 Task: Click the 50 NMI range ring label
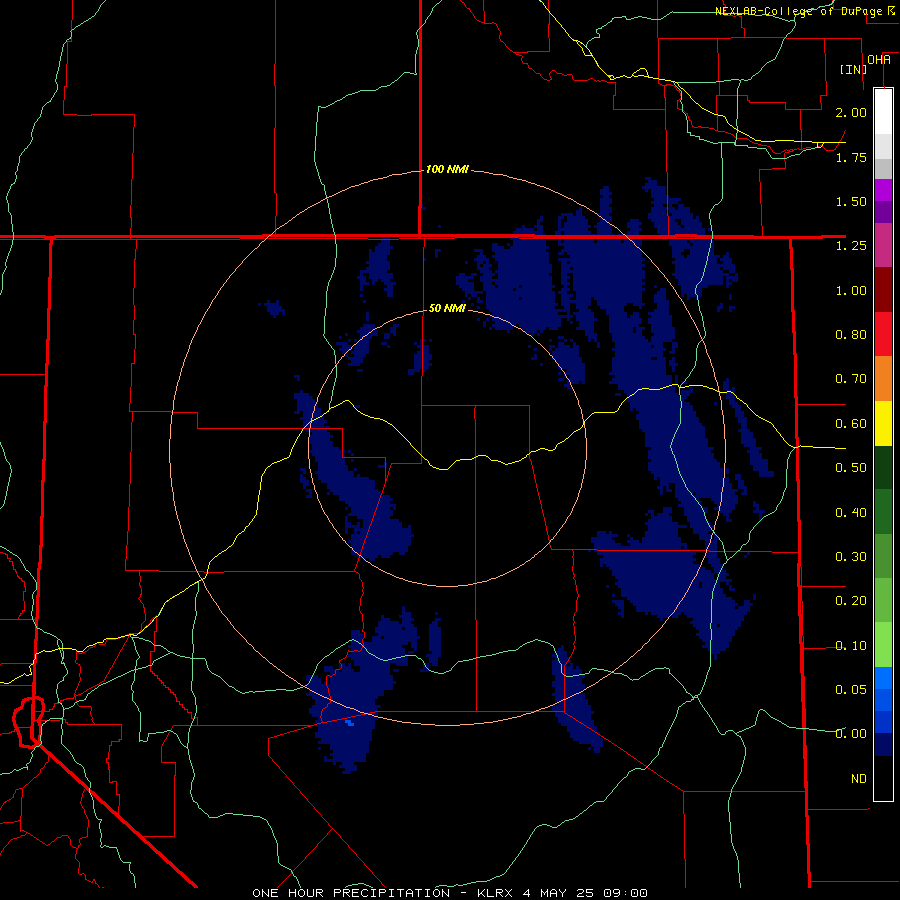447,308
